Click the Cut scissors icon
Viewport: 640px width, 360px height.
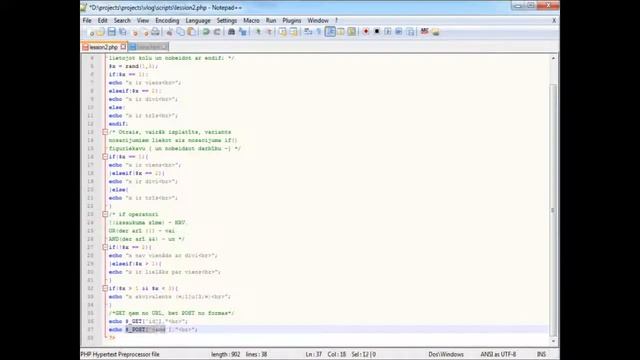(169, 32)
